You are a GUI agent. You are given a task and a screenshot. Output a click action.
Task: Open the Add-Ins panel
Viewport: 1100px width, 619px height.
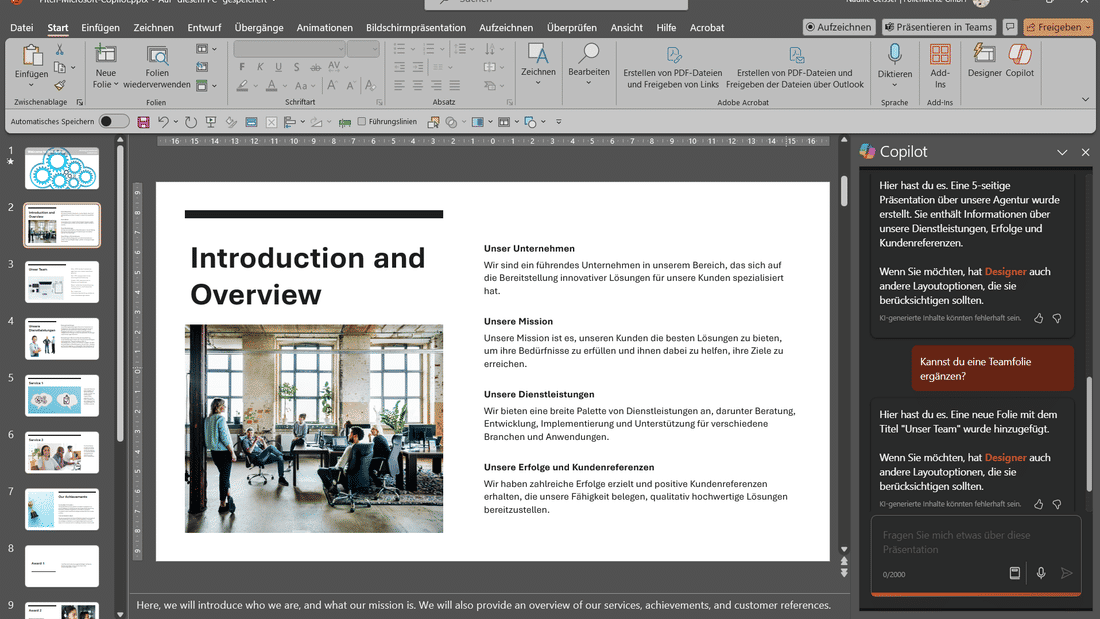coord(940,66)
